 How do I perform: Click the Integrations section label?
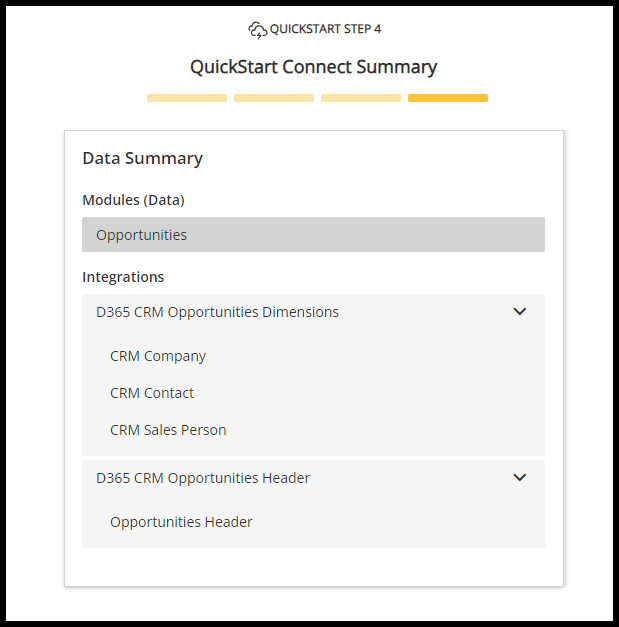point(123,277)
